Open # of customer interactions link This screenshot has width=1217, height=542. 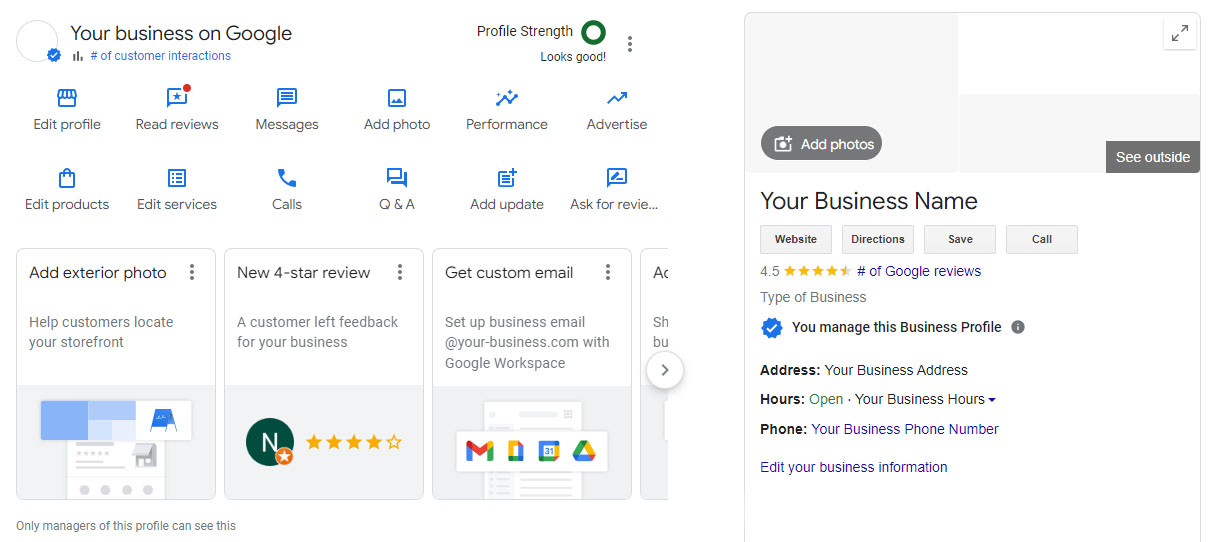[160, 56]
